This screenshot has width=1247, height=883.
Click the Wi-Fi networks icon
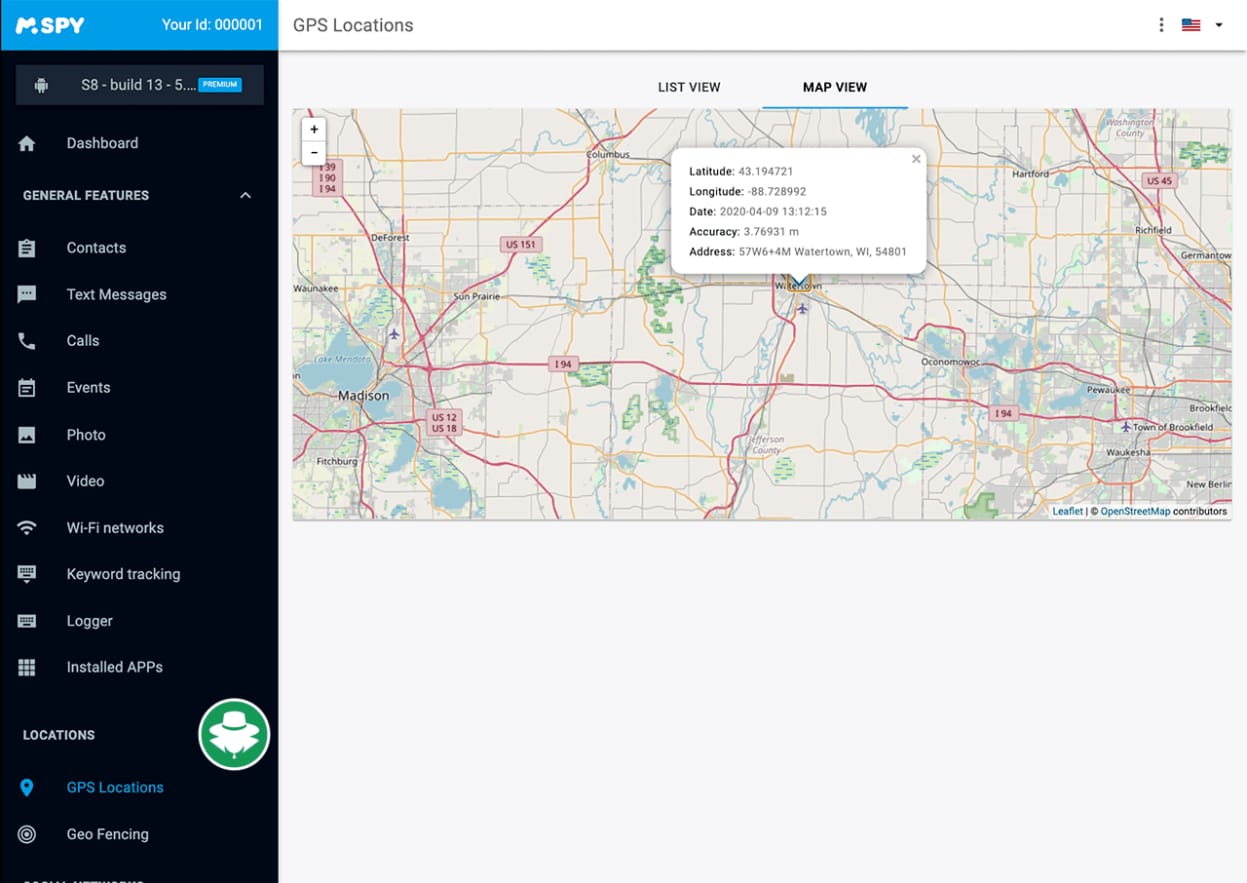[27, 528]
